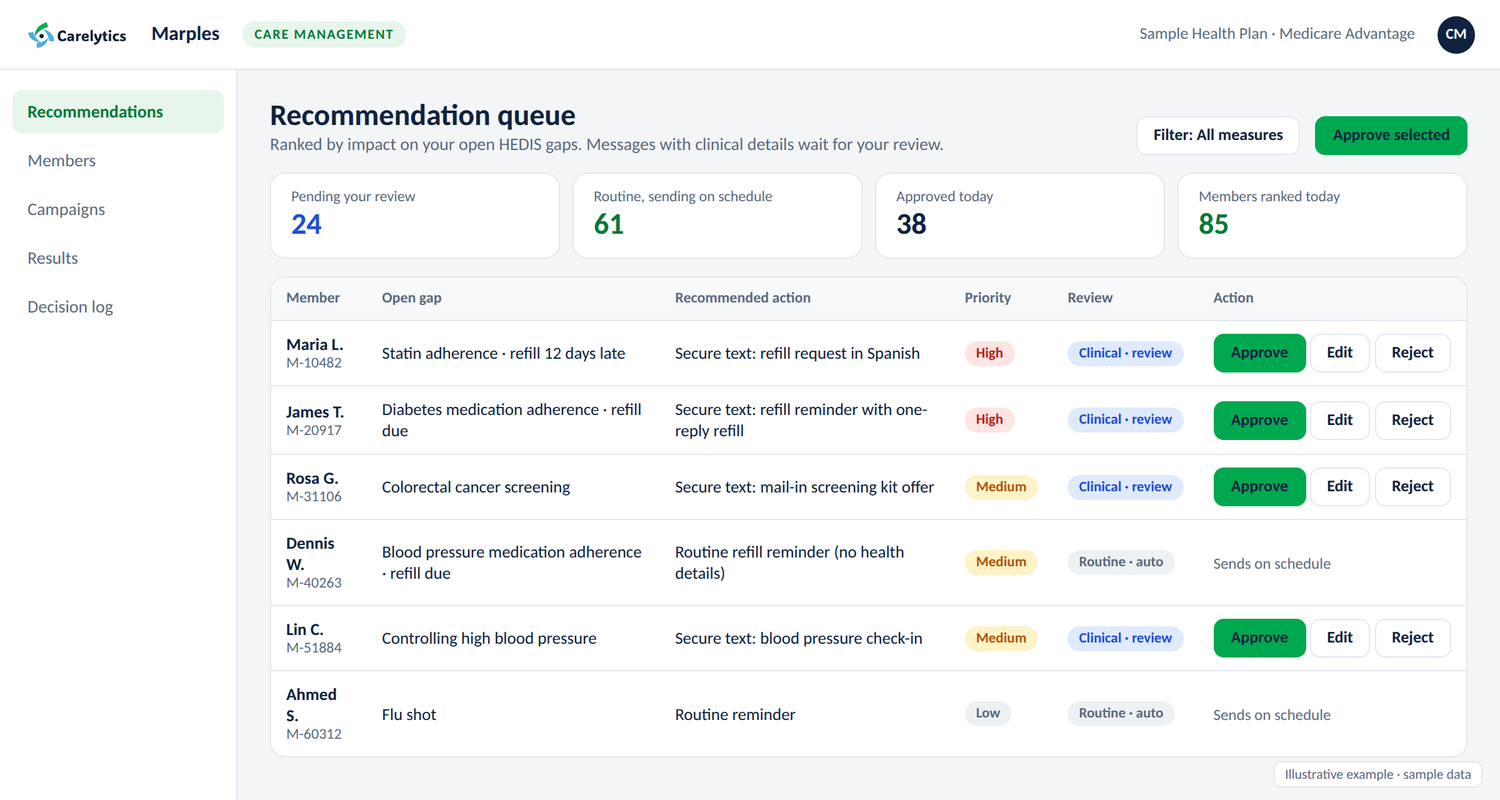Open the Routine, sending on schedule card
Viewport: 1500px width, 800px height.
pos(717,216)
